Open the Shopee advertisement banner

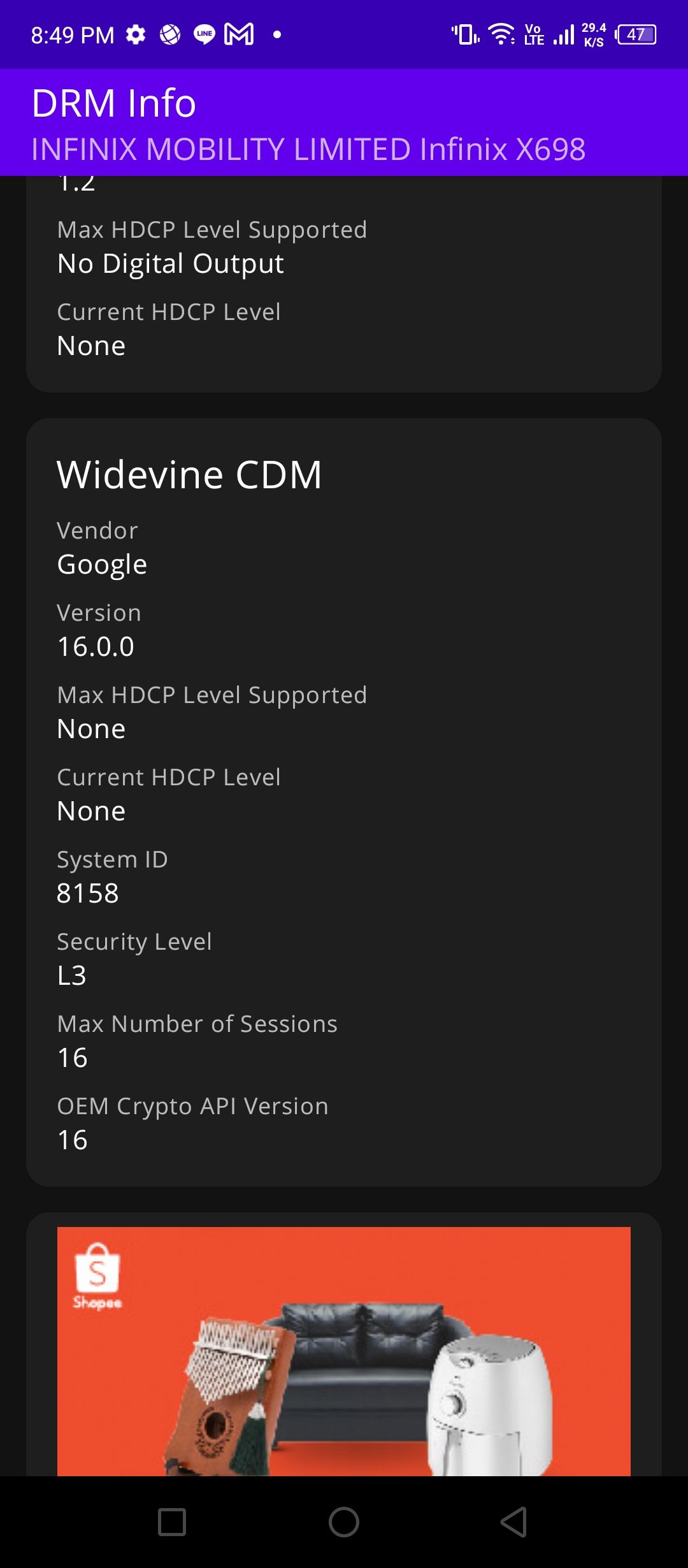point(344,1351)
